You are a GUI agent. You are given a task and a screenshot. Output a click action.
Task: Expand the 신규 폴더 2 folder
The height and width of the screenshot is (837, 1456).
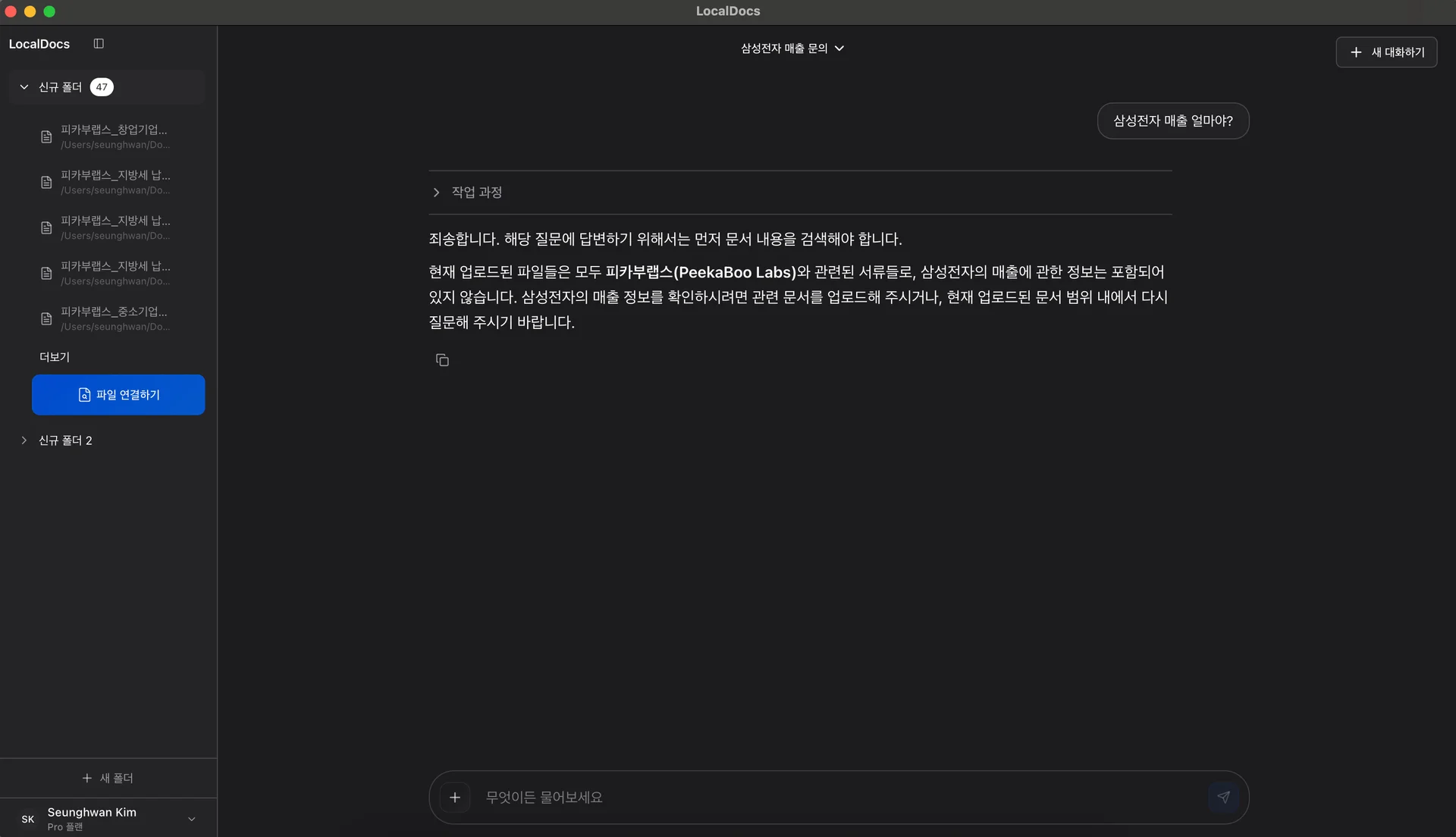(23, 440)
